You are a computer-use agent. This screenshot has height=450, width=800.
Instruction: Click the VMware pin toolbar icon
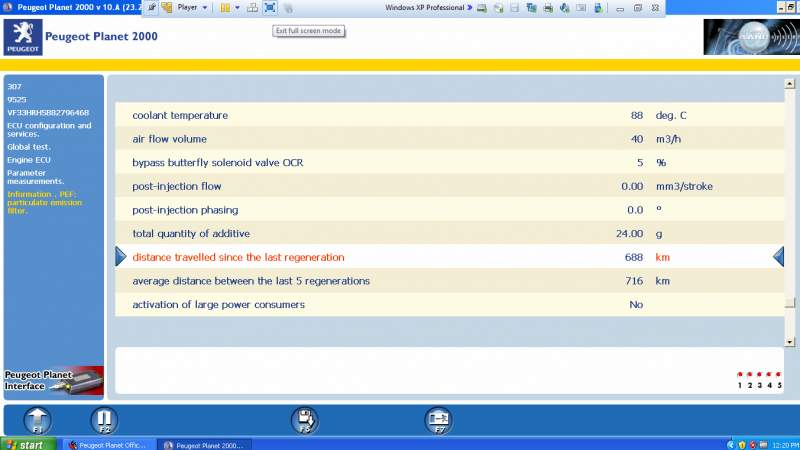[152, 8]
